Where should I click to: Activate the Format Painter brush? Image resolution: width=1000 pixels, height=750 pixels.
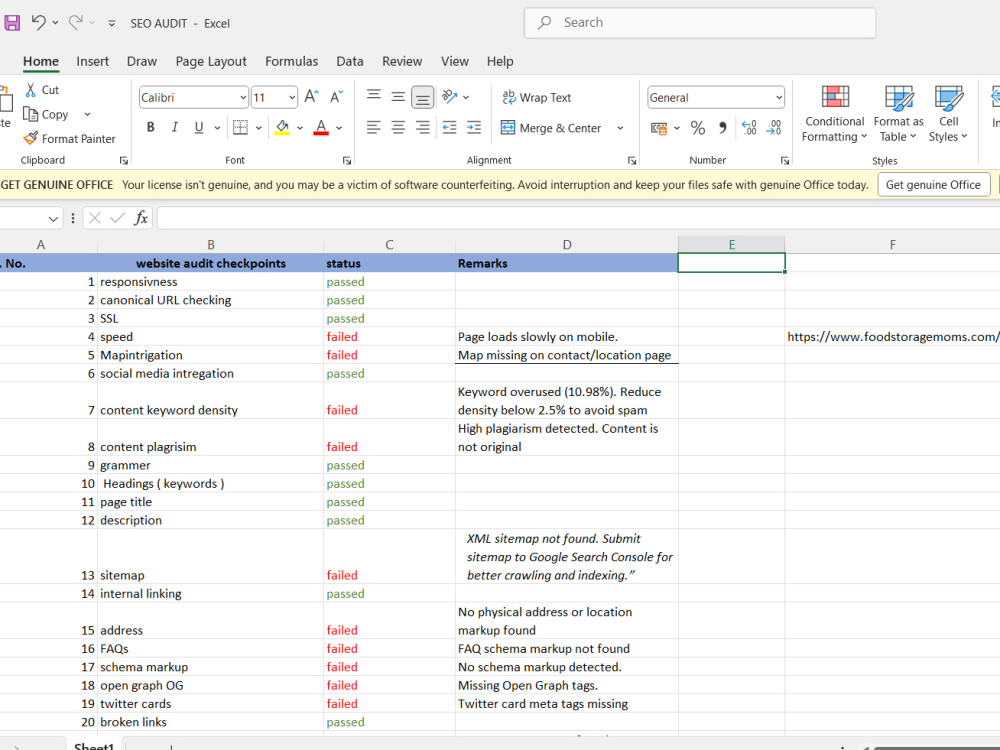31,138
